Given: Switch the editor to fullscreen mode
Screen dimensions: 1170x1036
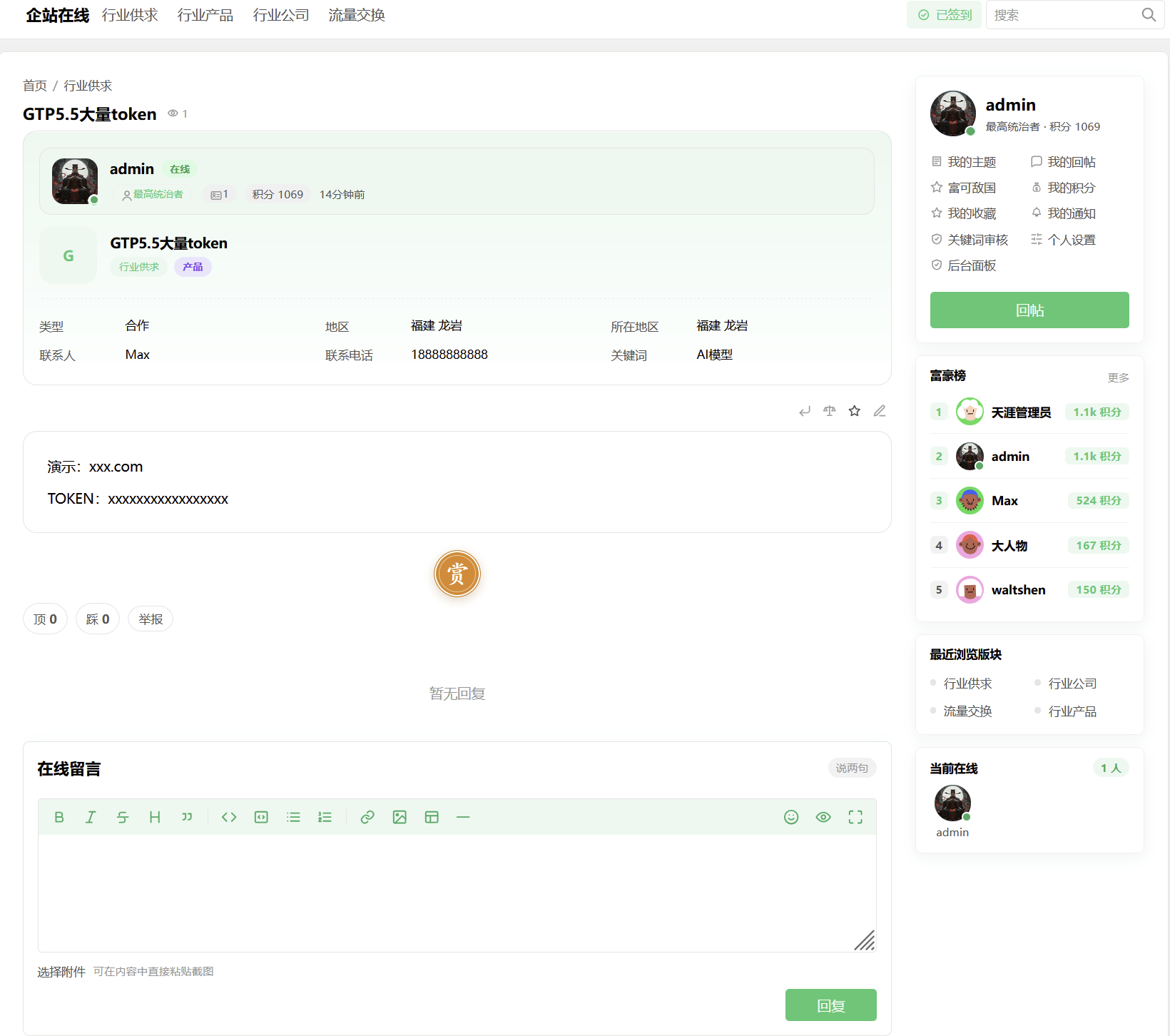Looking at the screenshot, I should click(855, 817).
